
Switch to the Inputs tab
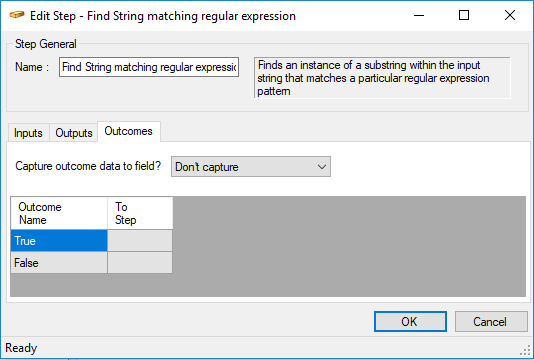[x=28, y=133]
